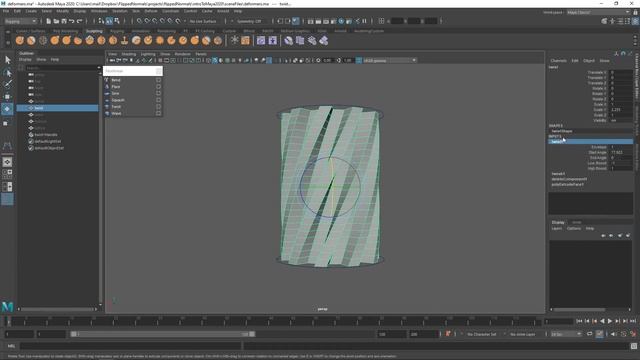The height and width of the screenshot is (360, 640).
Task: Click the Scale Y value field
Action: pos(621,109)
